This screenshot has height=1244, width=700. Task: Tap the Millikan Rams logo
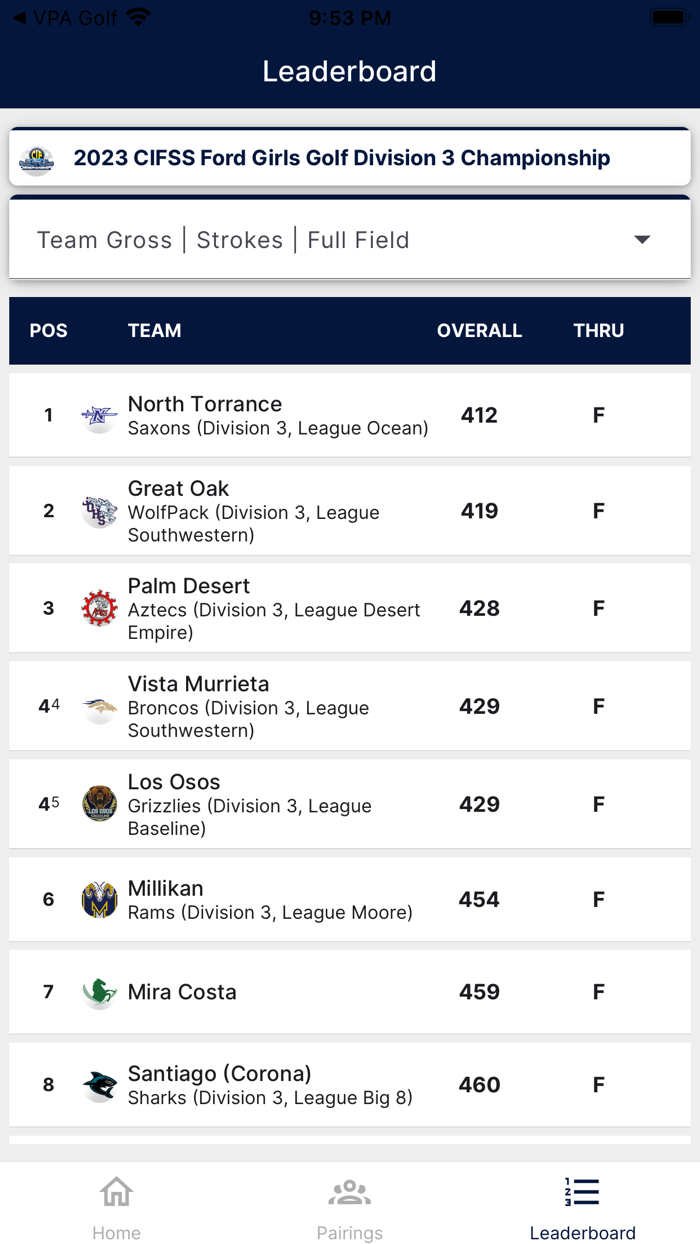(x=99, y=900)
